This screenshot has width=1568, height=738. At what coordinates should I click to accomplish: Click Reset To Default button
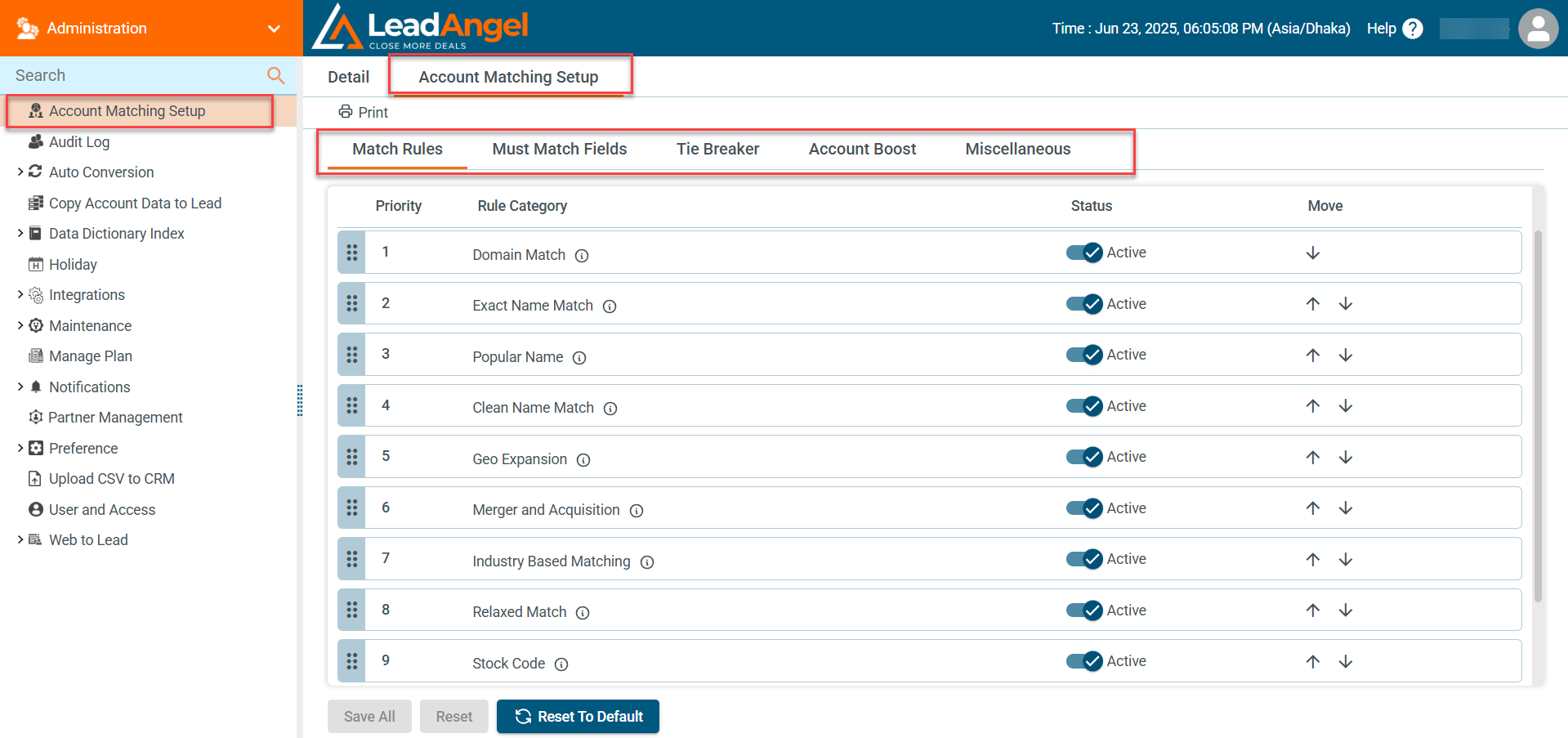pyautogui.click(x=578, y=717)
